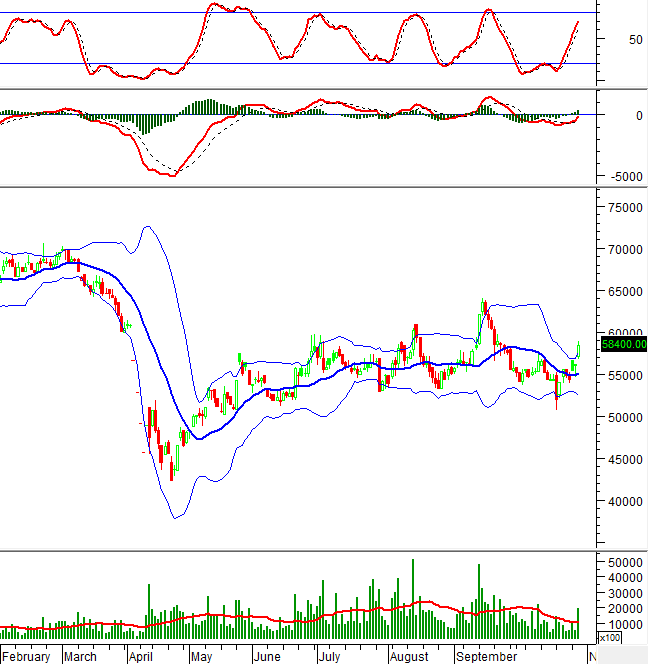Click the lowest MACD trough near April
The height and width of the screenshot is (664, 648).
point(172,175)
